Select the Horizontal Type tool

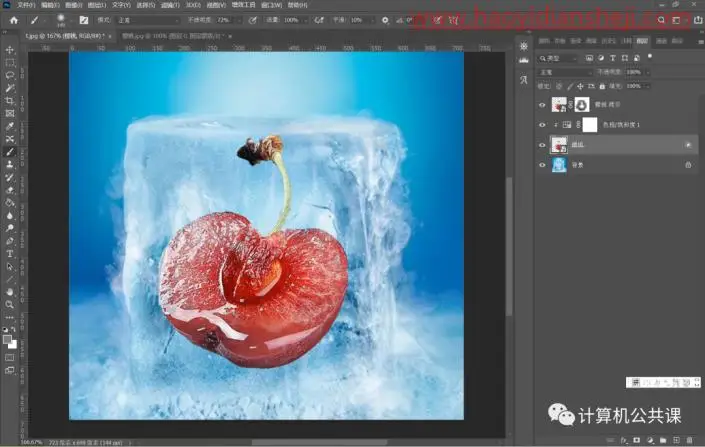(9, 254)
